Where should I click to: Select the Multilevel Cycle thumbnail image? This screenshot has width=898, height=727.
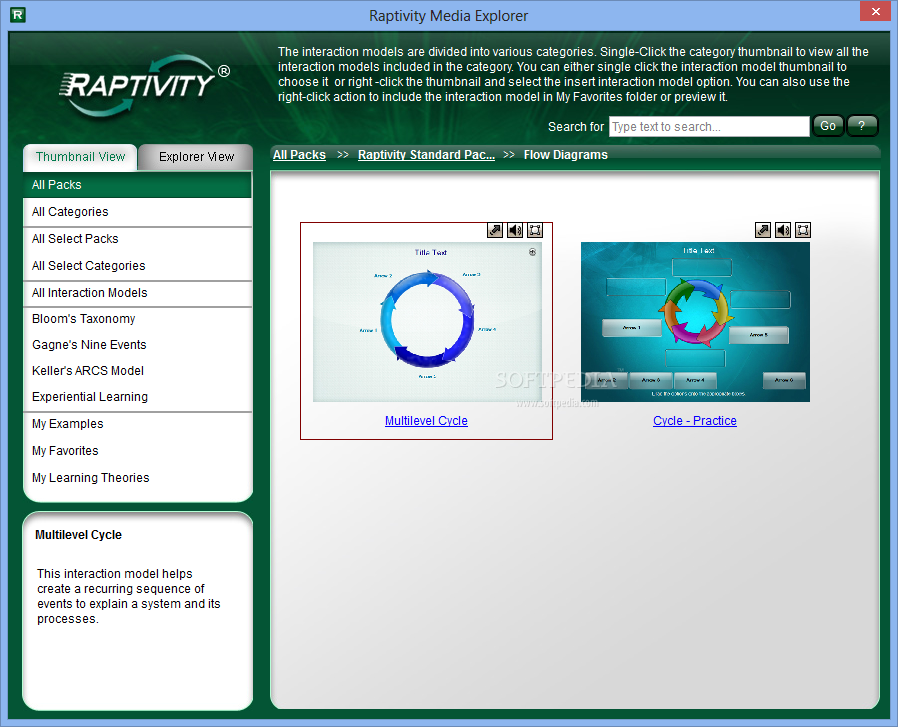click(x=427, y=322)
